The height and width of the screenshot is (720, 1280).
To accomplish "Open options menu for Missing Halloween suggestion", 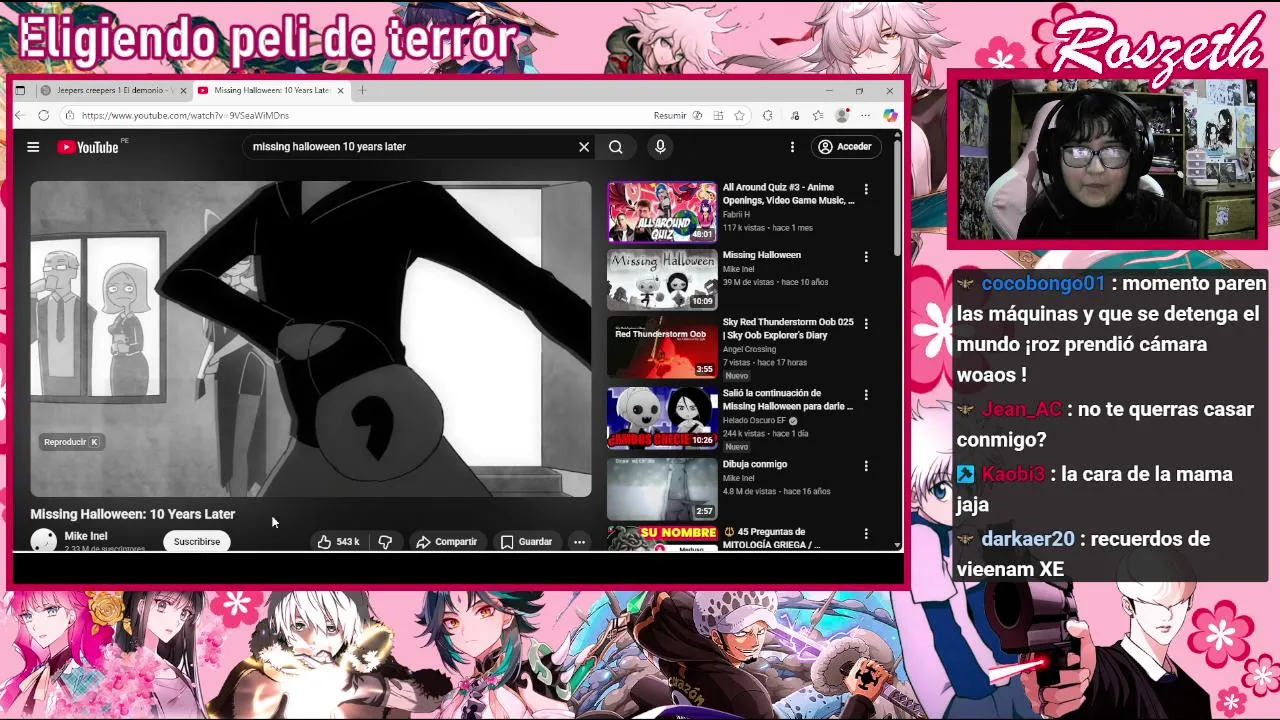I will (866, 257).
